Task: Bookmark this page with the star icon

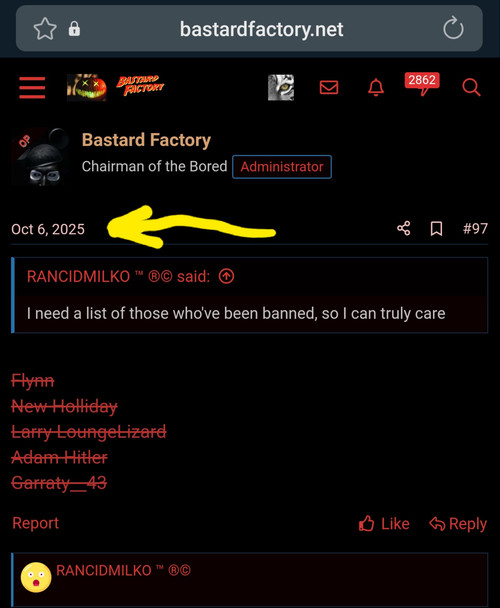Action: 45,29
